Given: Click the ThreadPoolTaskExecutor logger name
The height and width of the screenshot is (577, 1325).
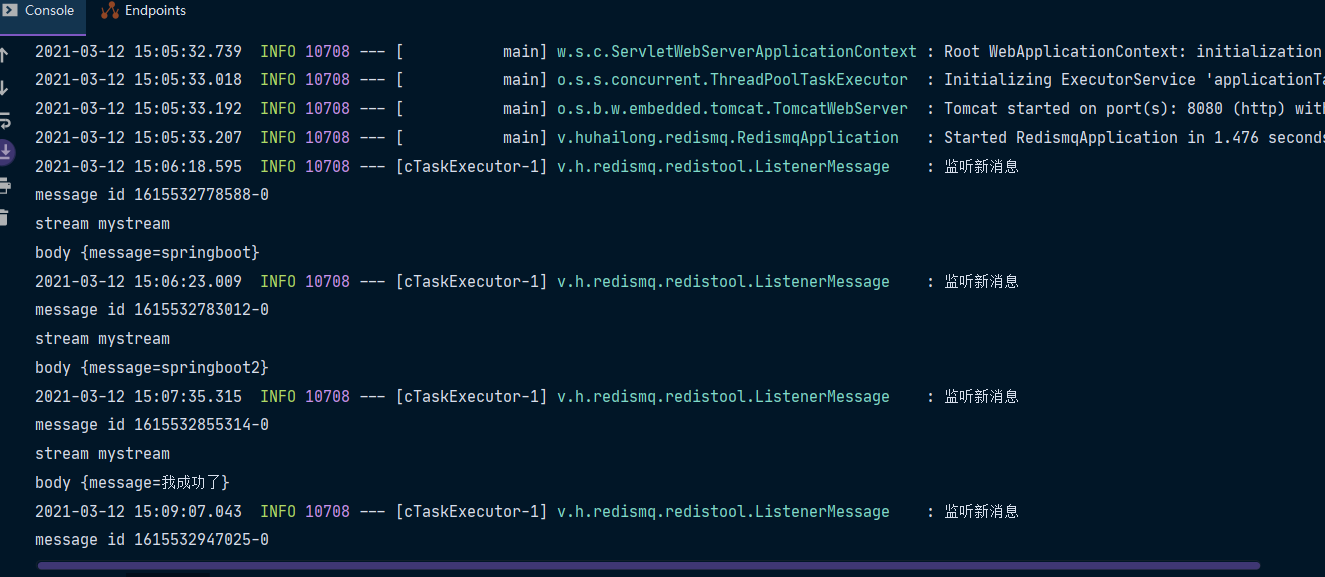Looking at the screenshot, I should (x=732, y=79).
